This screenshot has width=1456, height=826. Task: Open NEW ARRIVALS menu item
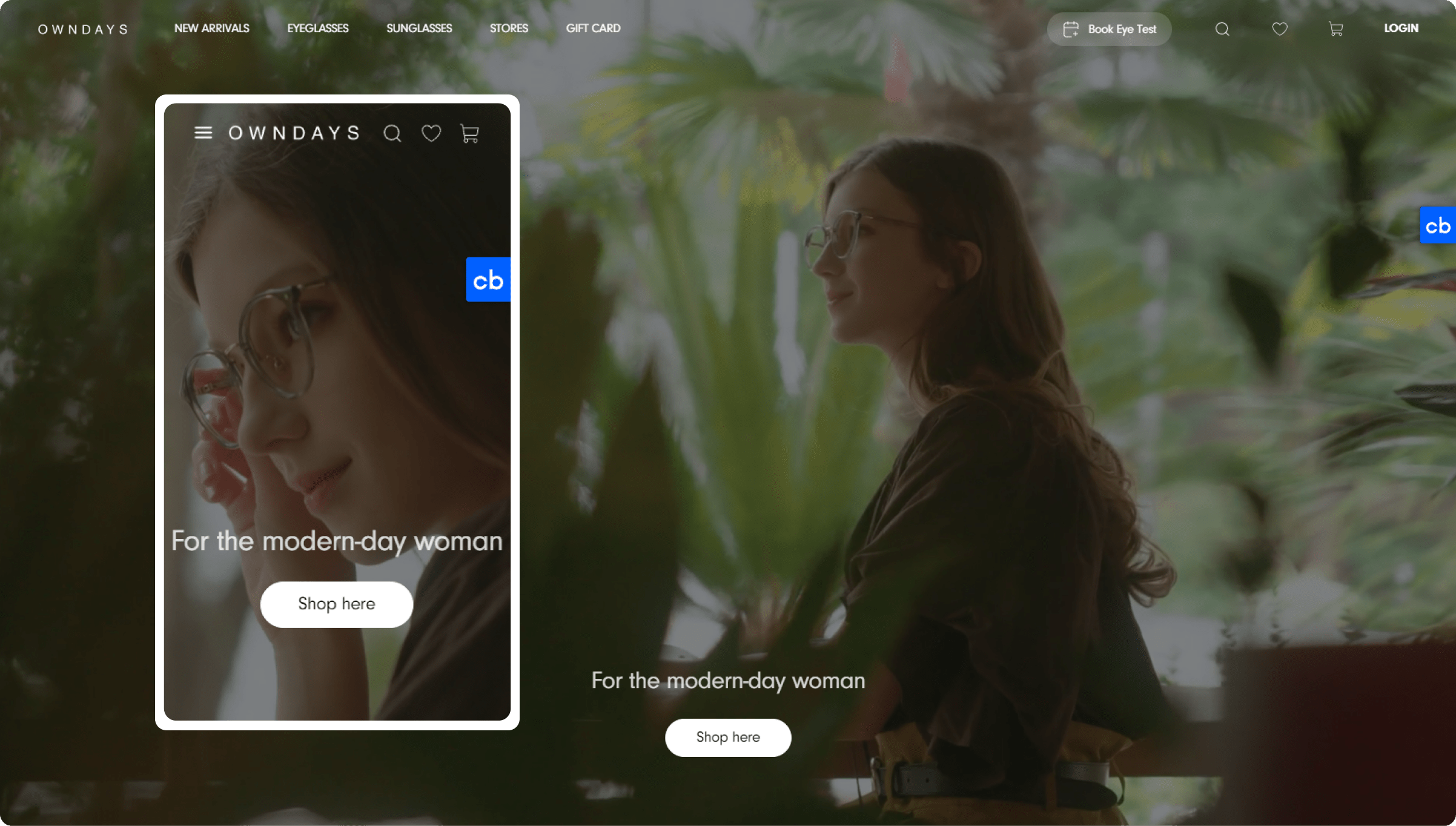click(x=211, y=28)
